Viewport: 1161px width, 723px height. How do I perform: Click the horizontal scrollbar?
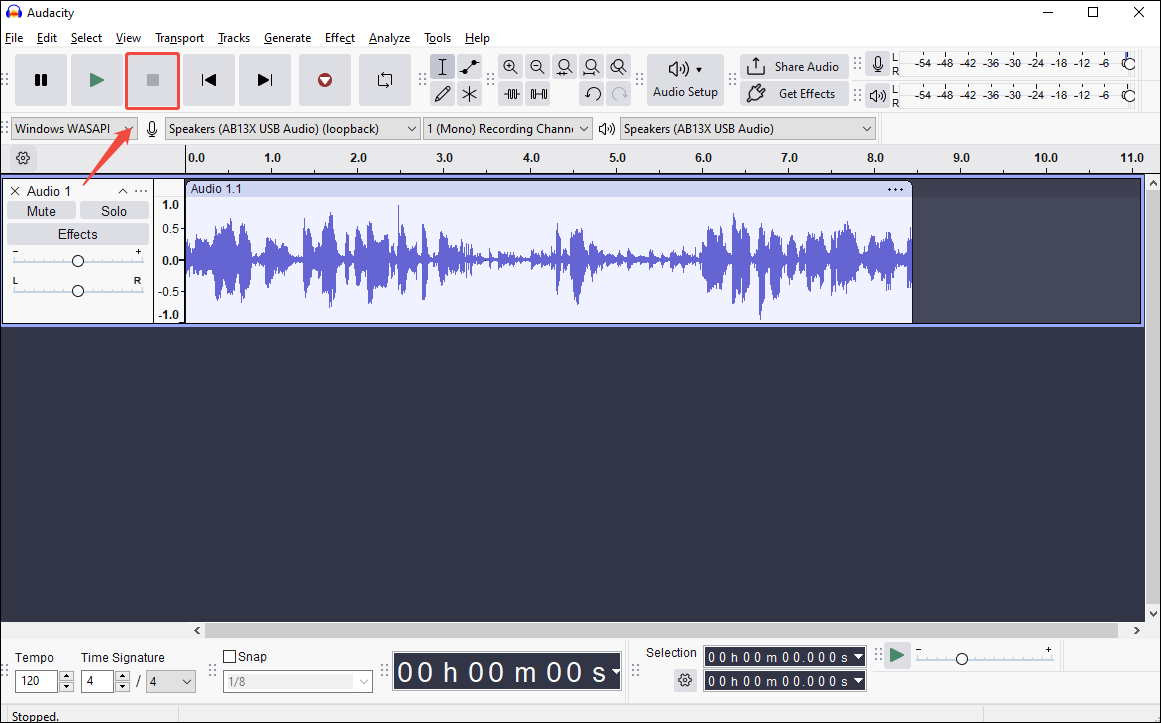[x=661, y=630]
